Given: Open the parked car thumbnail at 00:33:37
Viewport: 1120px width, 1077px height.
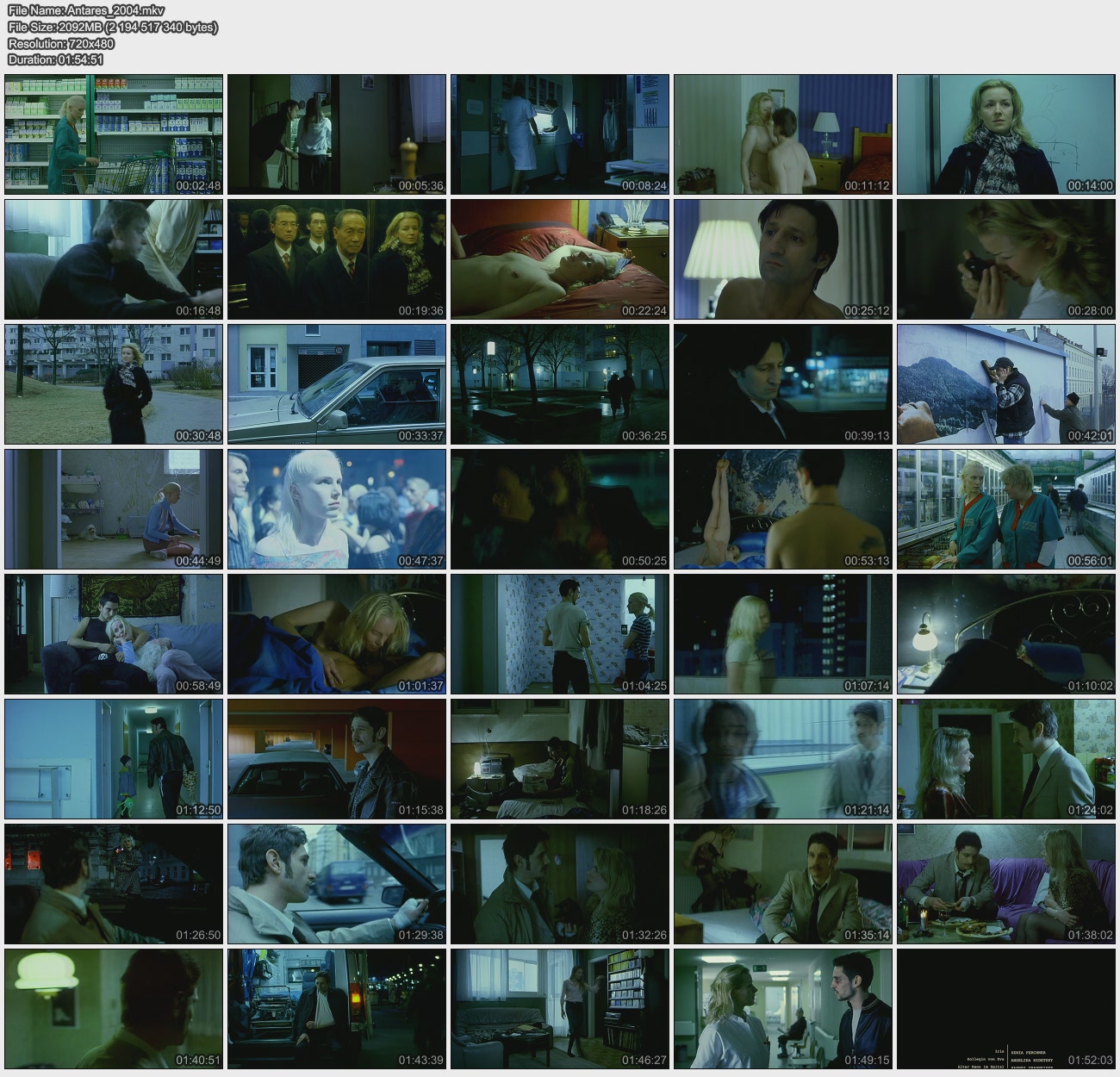Looking at the screenshot, I should pos(337,384).
